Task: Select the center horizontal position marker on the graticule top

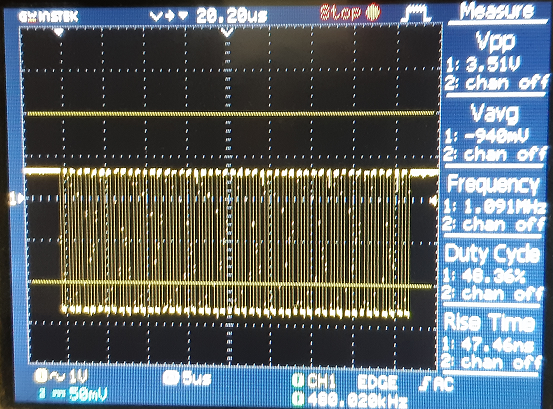Action: [227, 33]
